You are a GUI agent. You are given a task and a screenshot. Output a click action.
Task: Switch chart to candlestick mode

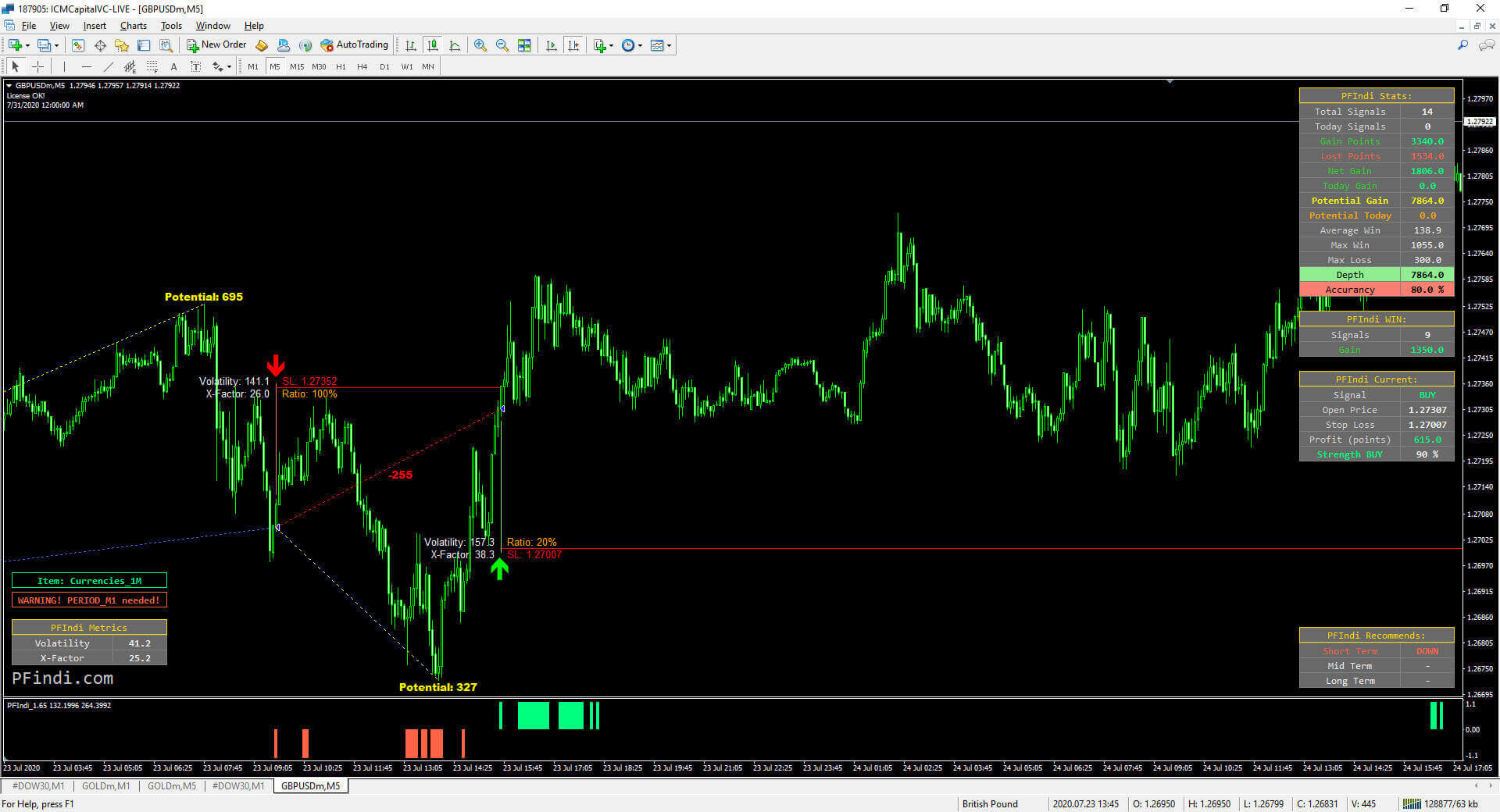coord(432,45)
